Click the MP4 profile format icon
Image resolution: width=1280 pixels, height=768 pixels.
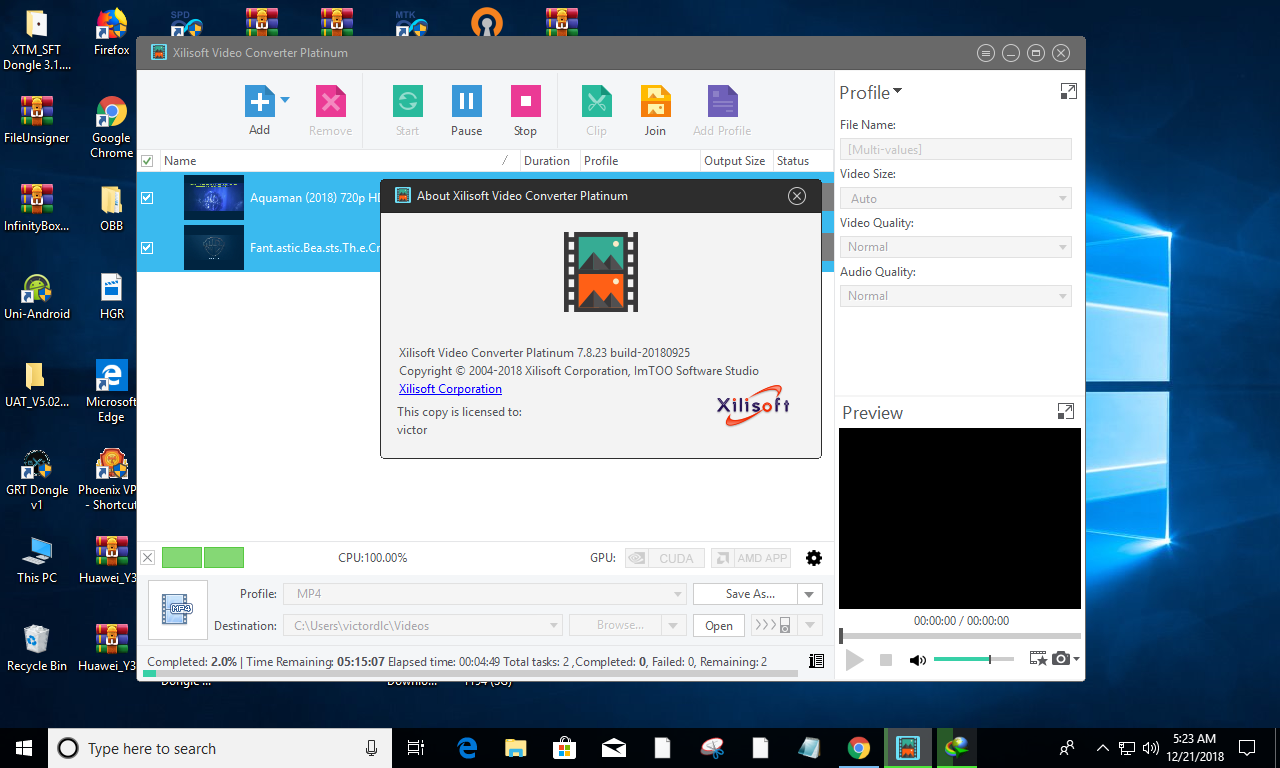178,610
